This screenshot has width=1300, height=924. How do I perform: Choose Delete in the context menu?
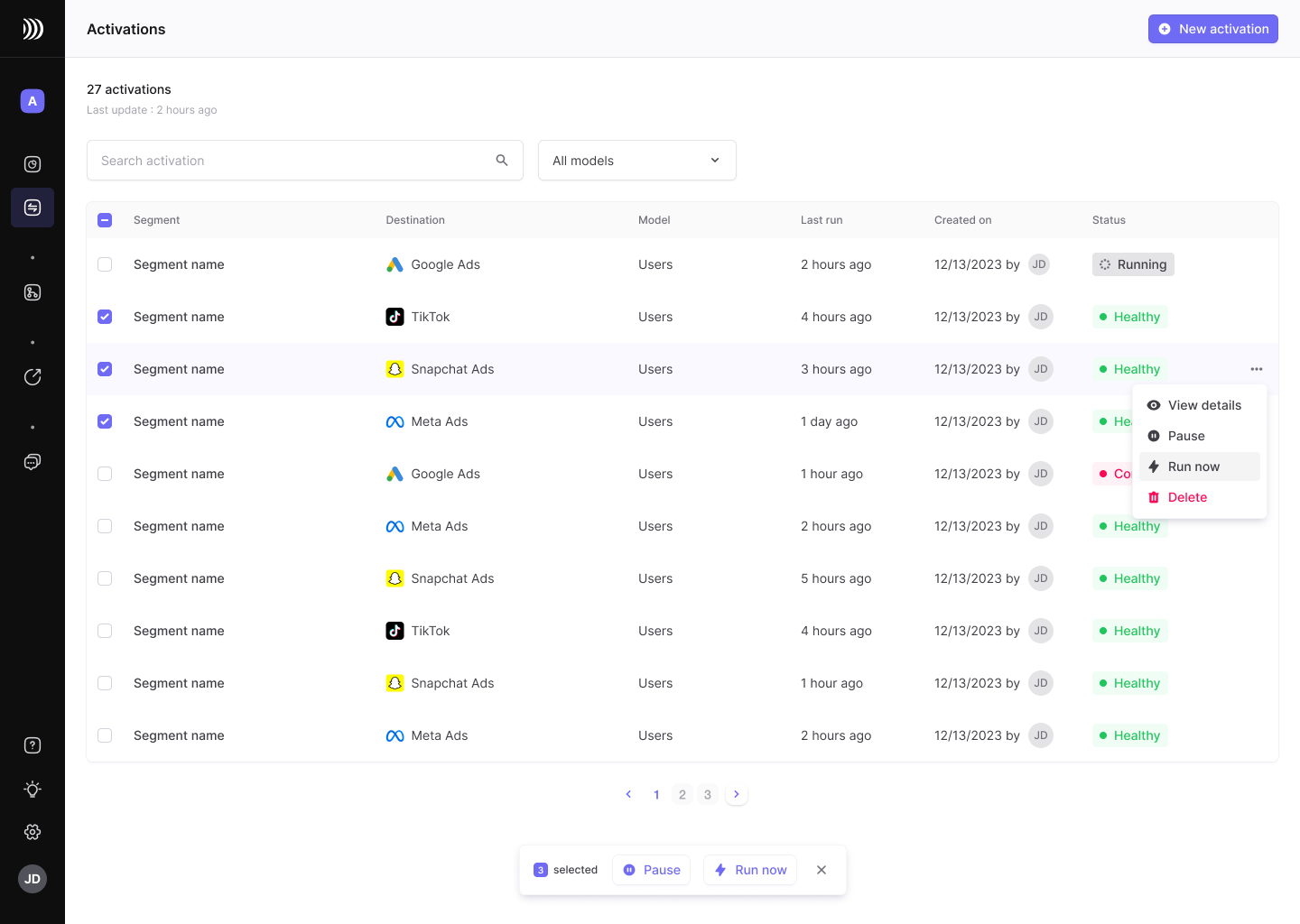click(1186, 497)
